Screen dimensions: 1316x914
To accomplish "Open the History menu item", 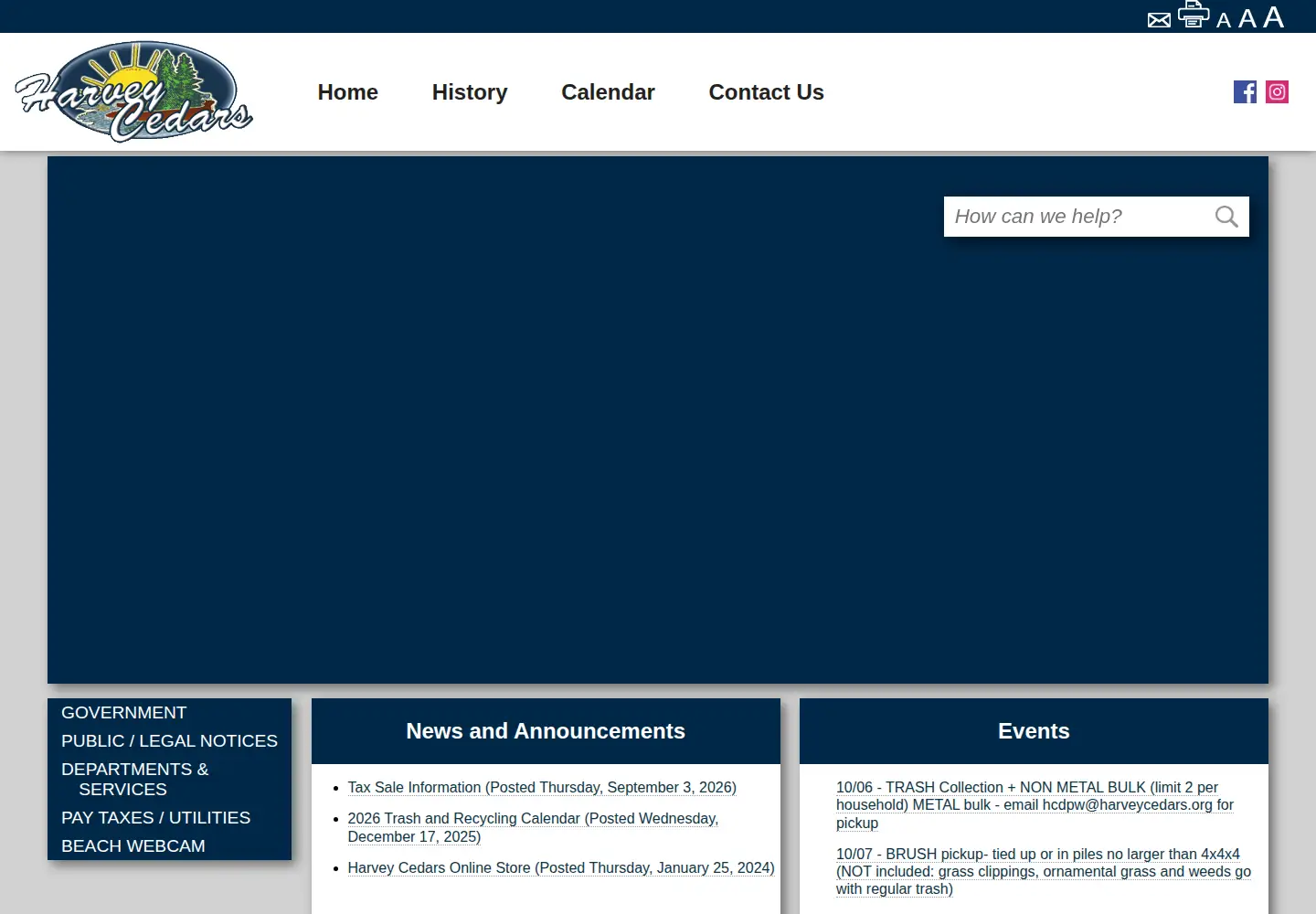I will point(470,92).
